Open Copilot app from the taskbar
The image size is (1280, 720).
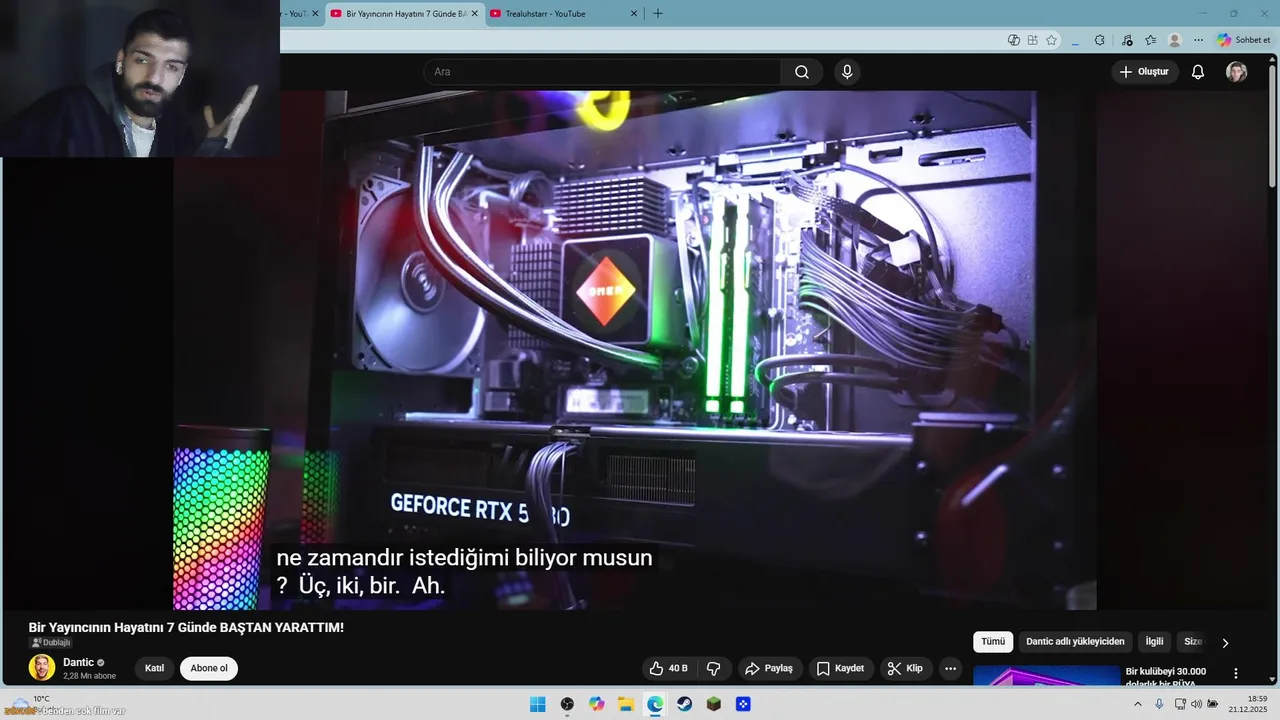point(597,704)
